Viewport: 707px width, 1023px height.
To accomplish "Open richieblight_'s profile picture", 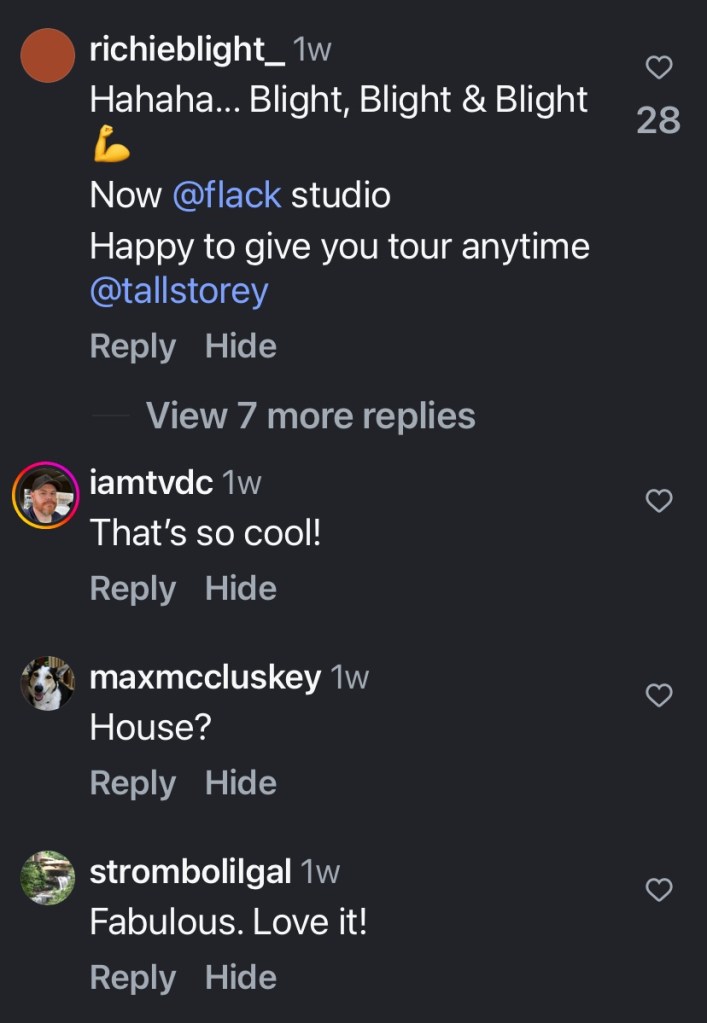I will click(48, 55).
